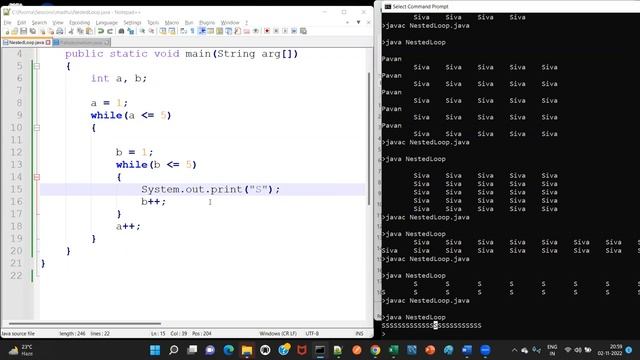Viewport: 640px width, 360px height.
Task: Toggle macro recording with the red record icon
Action: [267, 31]
